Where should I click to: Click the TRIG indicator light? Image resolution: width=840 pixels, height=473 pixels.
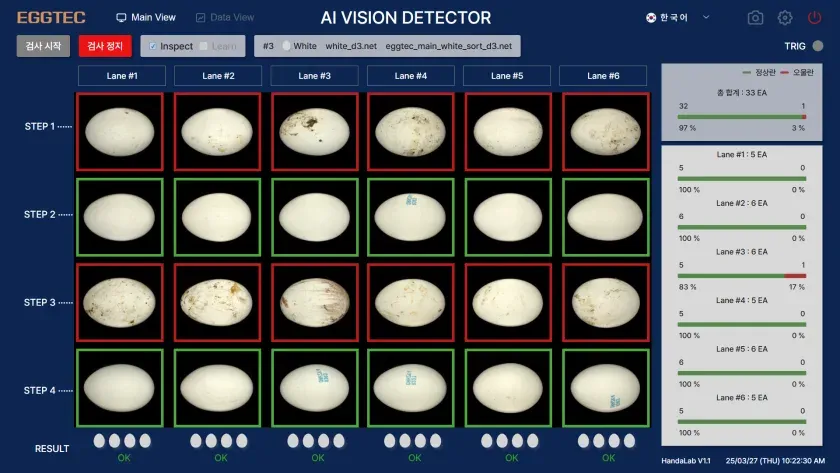point(818,46)
